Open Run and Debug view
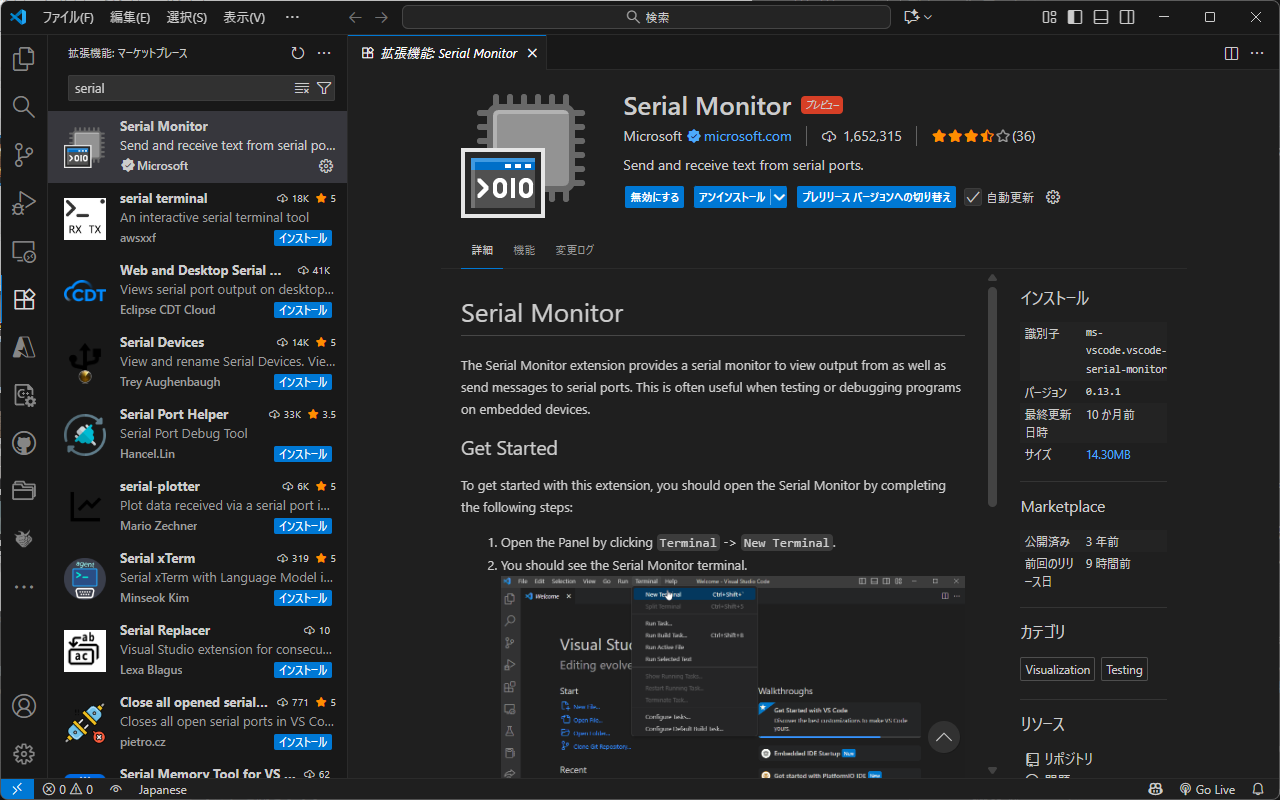The height and width of the screenshot is (800, 1280). pyautogui.click(x=24, y=203)
